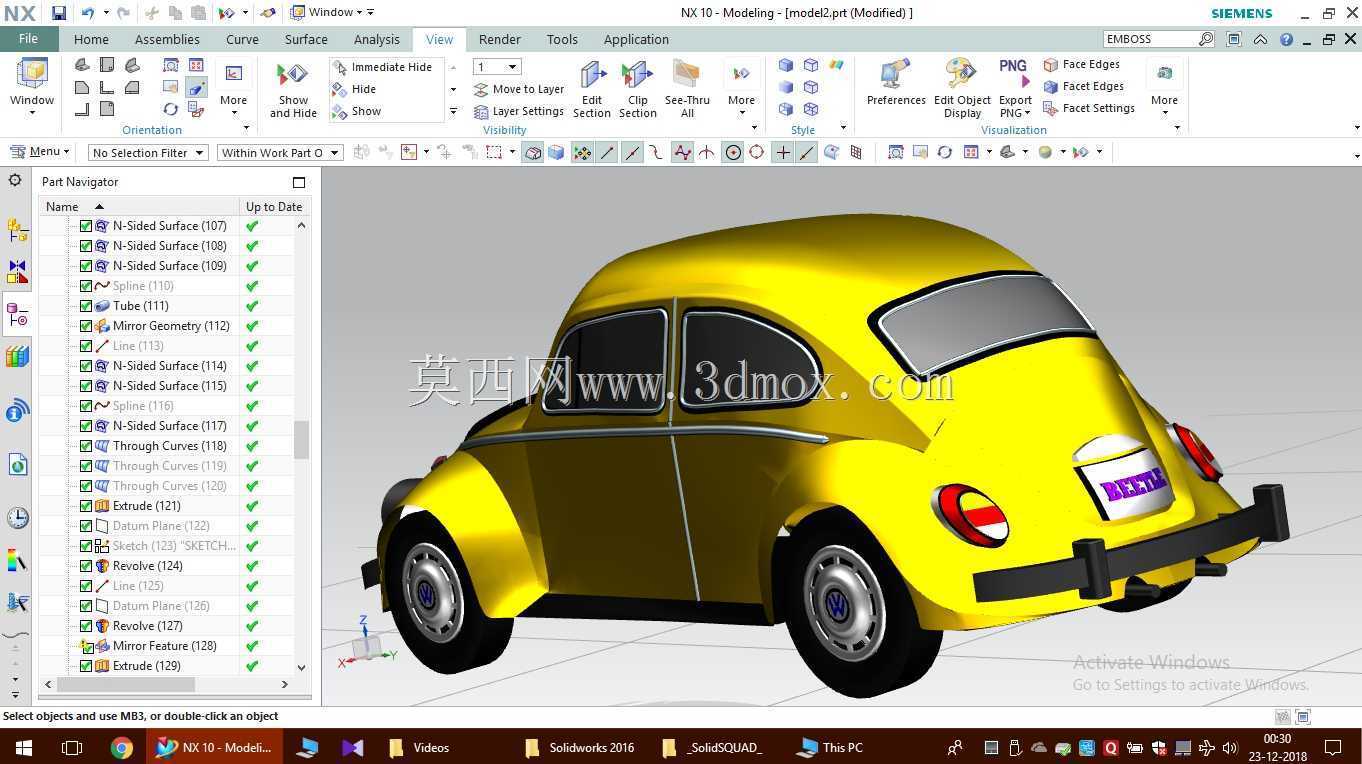The image size is (1362, 764).
Task: Enable See-Thru All view
Action: tap(687, 90)
